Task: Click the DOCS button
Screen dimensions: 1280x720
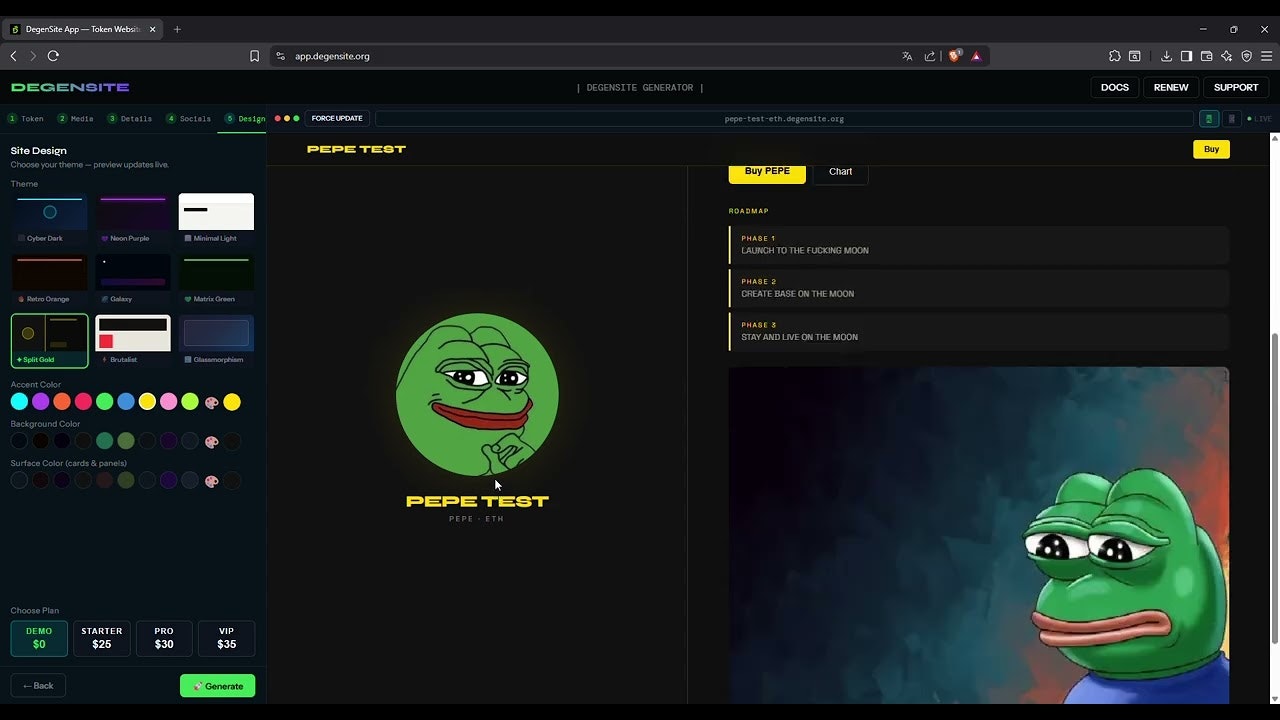Action: pos(1115,87)
